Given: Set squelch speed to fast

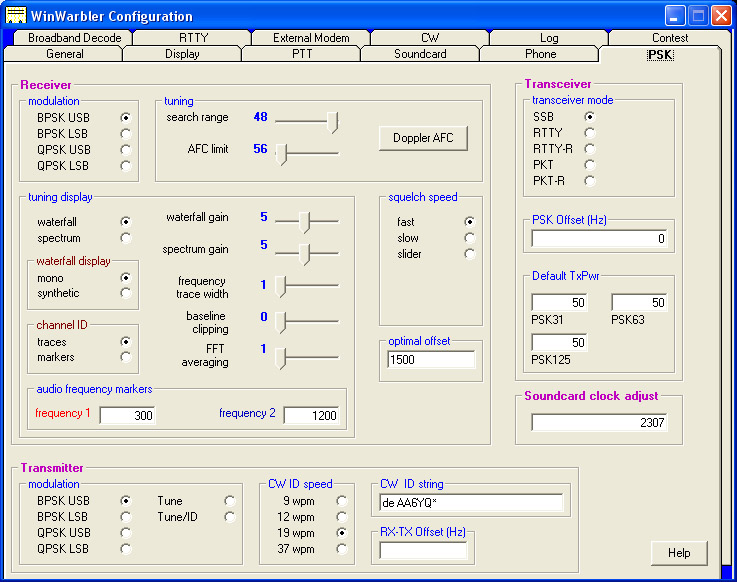Looking at the screenshot, I should click(470, 221).
